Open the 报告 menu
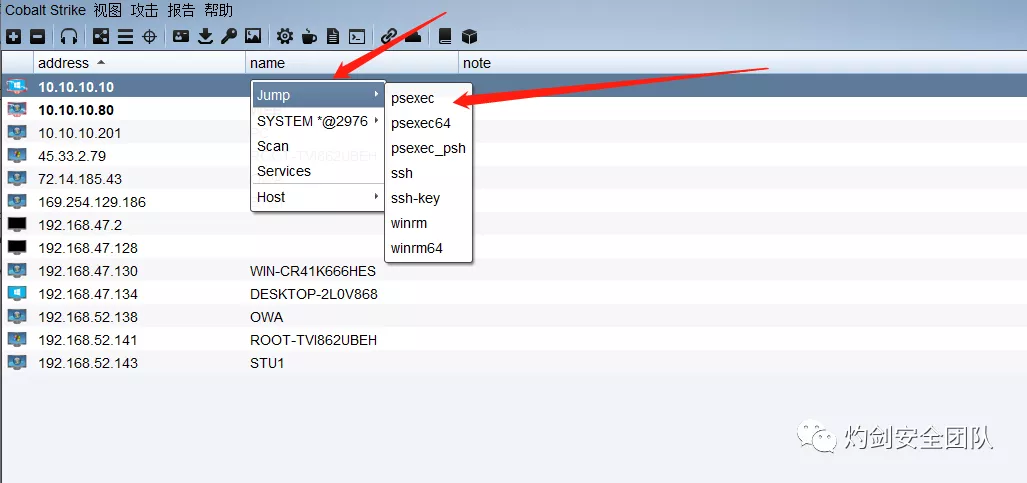1027x483 pixels. click(x=181, y=10)
